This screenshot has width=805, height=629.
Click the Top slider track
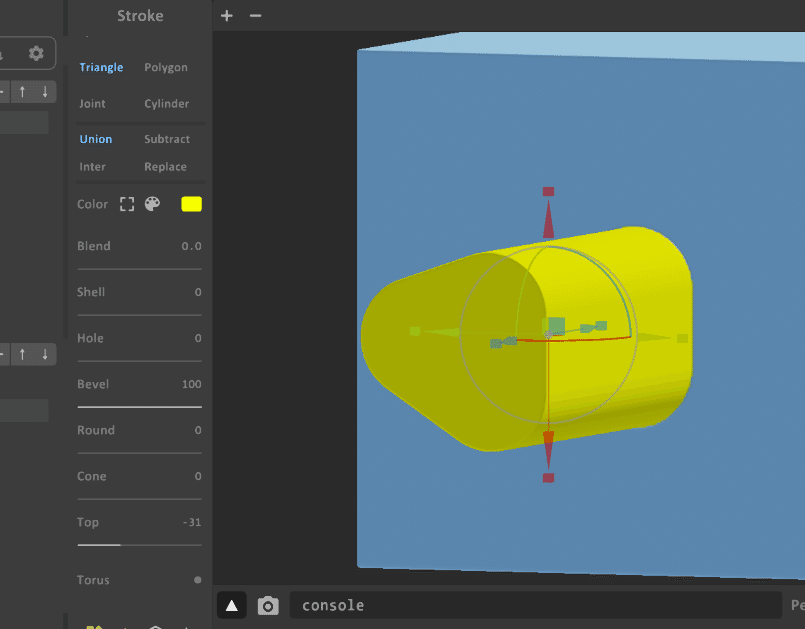(140, 545)
